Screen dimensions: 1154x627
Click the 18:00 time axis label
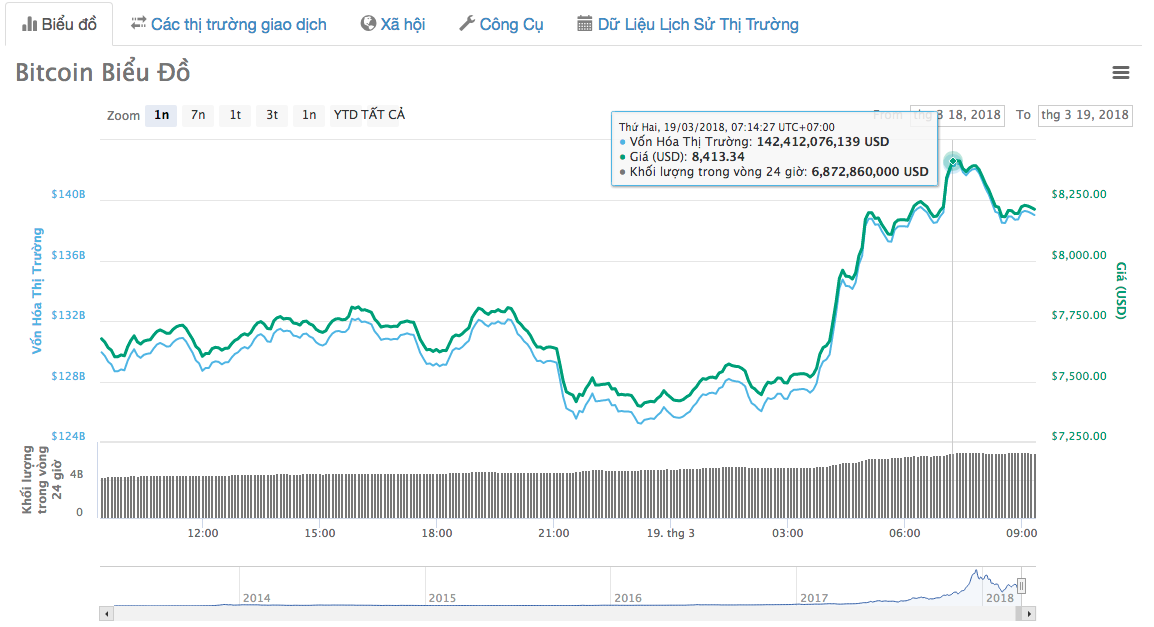click(x=436, y=533)
